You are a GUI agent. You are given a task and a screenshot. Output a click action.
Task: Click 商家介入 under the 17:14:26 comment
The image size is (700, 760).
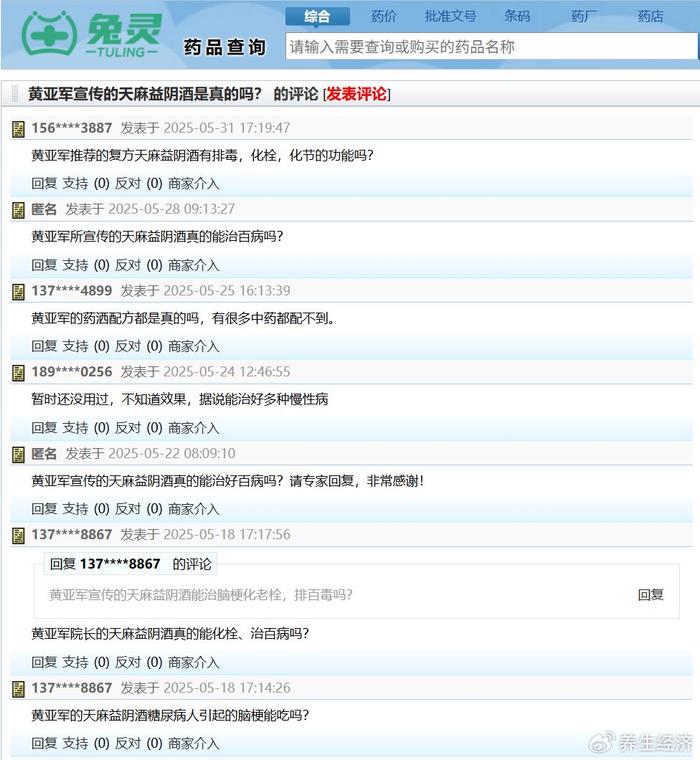193,743
